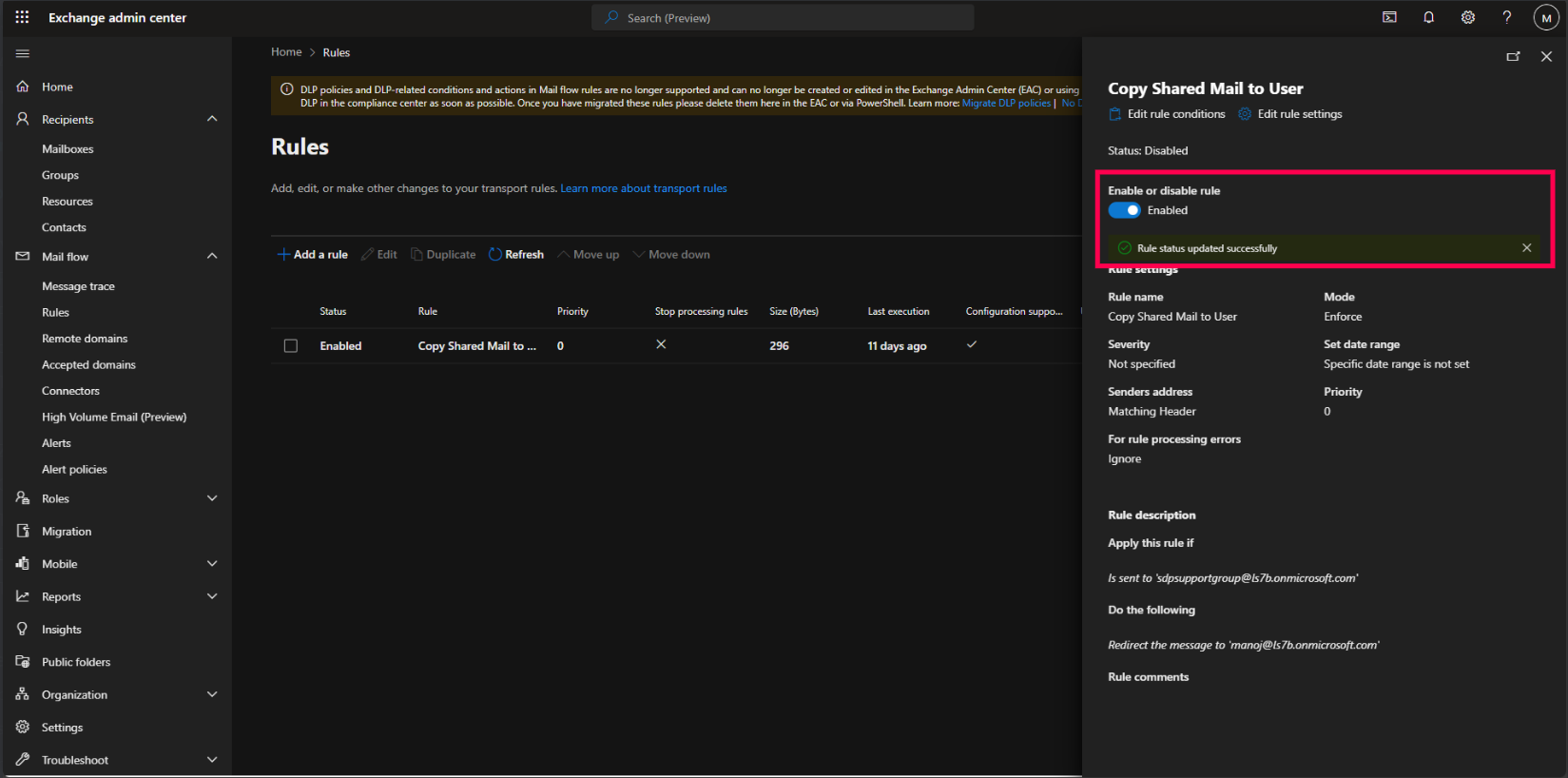Toggle the Enable or disable rule switch
Viewport: 1568px width, 778px height.
[x=1124, y=210]
